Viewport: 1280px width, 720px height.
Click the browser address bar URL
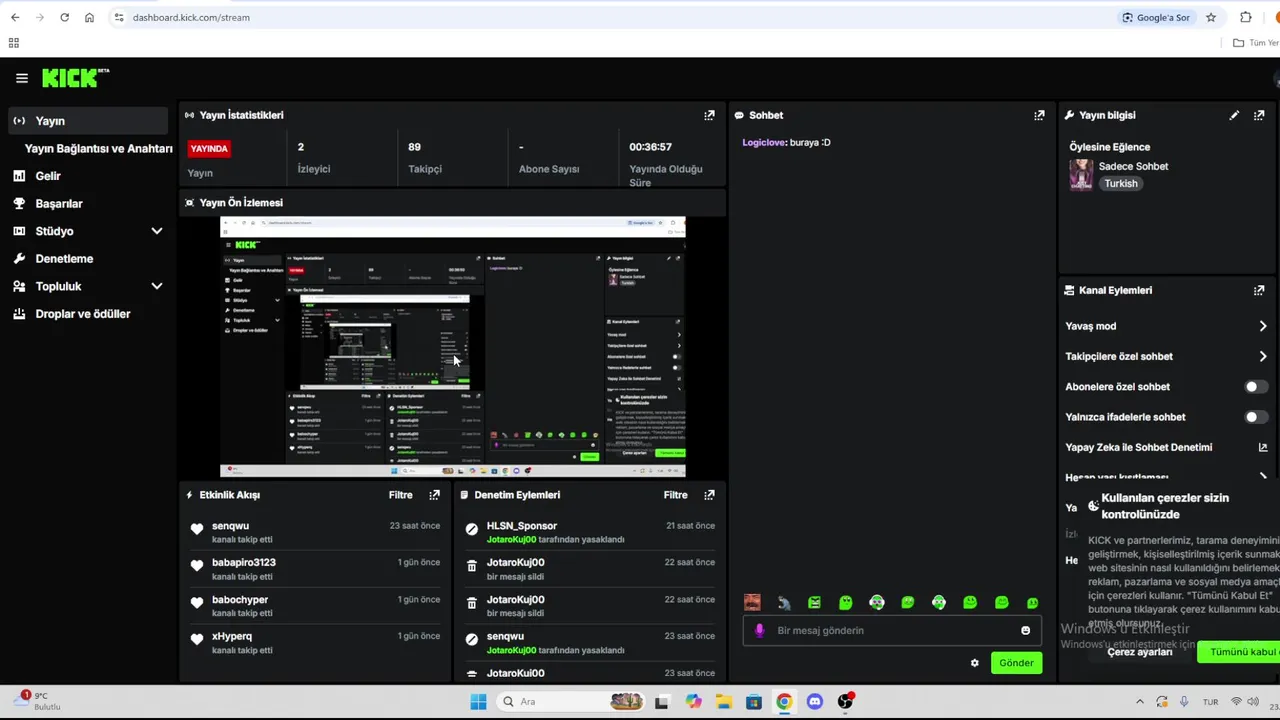191,17
